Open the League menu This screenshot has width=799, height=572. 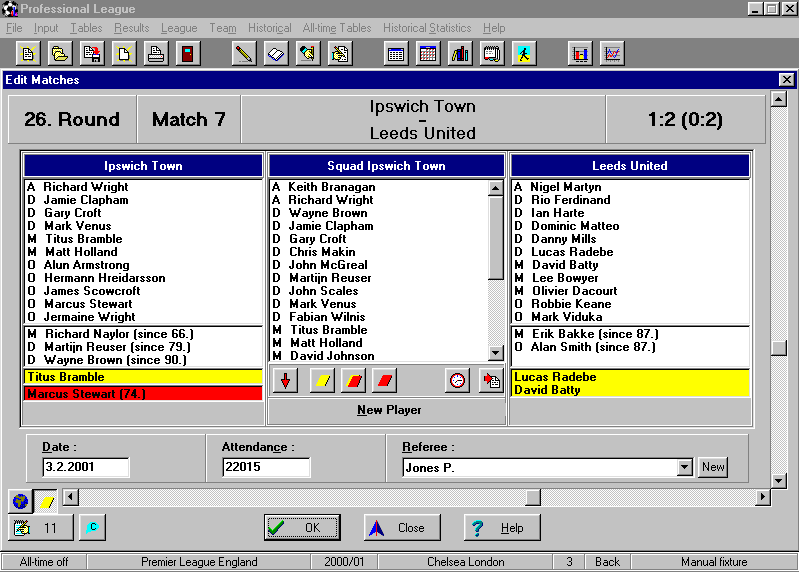(x=179, y=28)
